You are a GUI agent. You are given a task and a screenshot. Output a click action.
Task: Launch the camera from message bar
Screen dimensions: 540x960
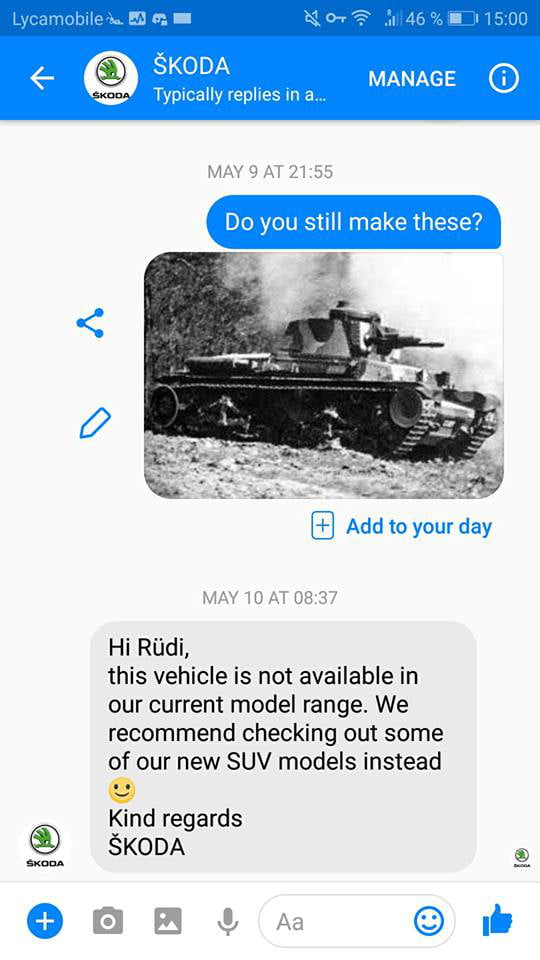pos(108,921)
